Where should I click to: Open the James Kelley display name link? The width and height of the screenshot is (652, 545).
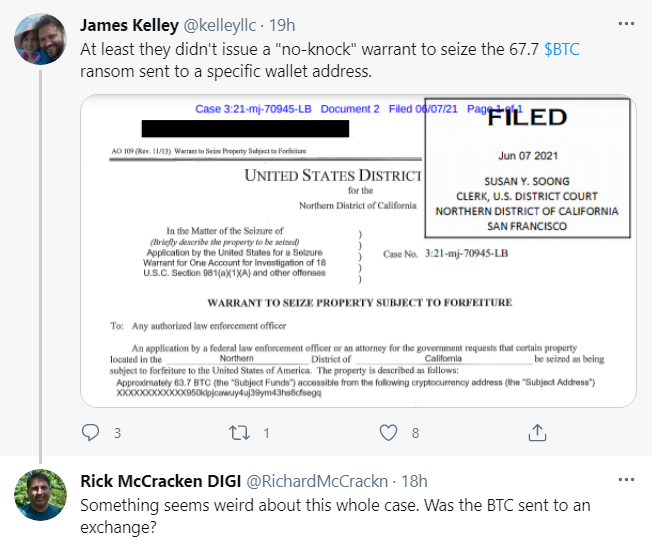(x=131, y=24)
